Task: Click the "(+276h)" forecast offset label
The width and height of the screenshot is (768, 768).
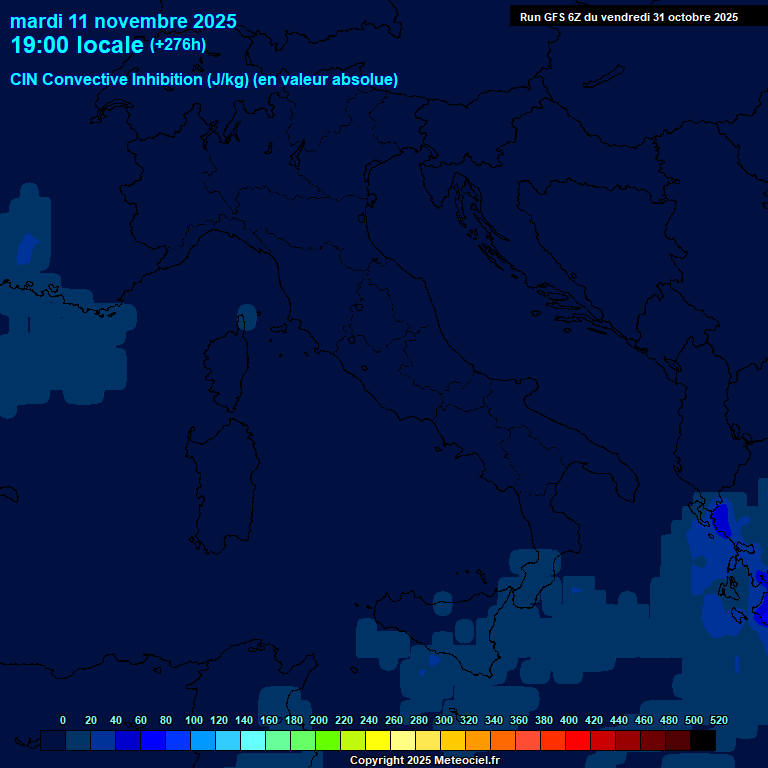Action: tap(177, 45)
